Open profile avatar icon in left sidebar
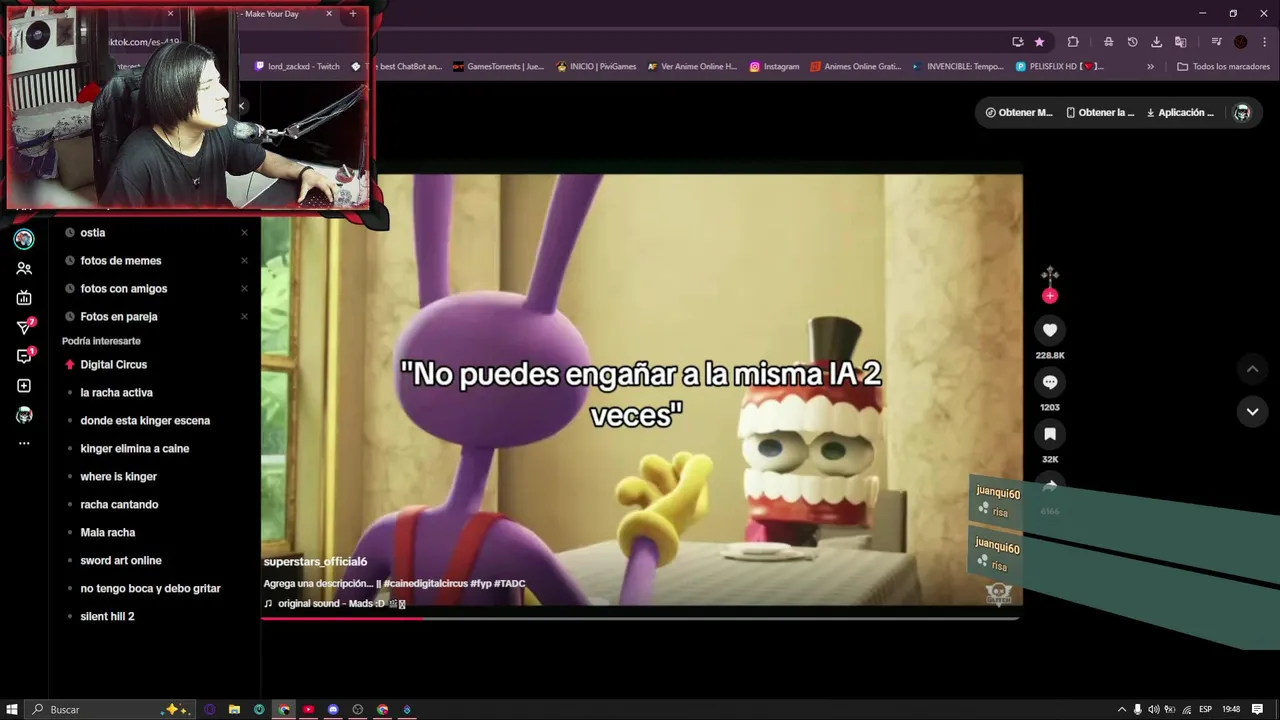Viewport: 1280px width, 720px height. click(x=24, y=415)
